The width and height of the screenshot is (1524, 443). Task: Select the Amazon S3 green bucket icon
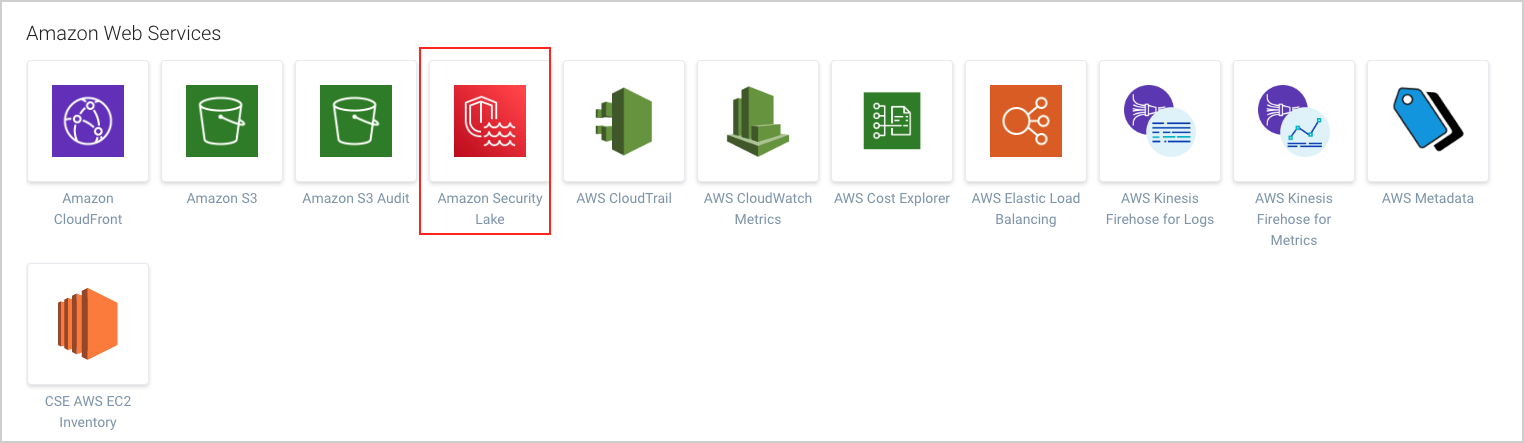point(222,121)
